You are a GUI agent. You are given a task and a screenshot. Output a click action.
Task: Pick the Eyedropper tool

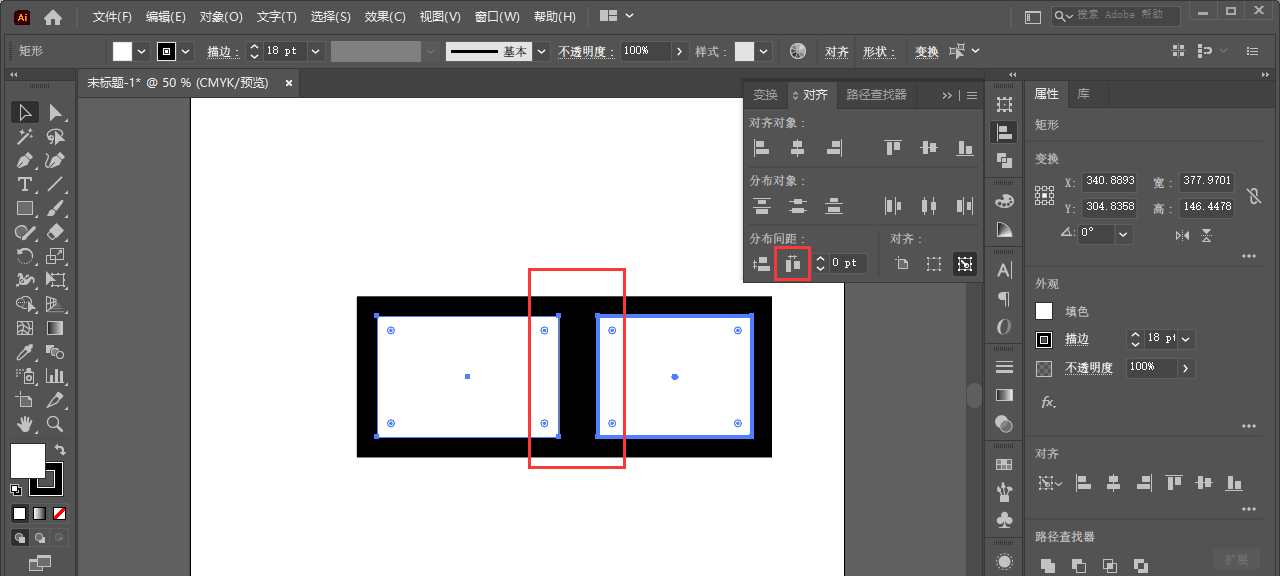tap(25, 352)
